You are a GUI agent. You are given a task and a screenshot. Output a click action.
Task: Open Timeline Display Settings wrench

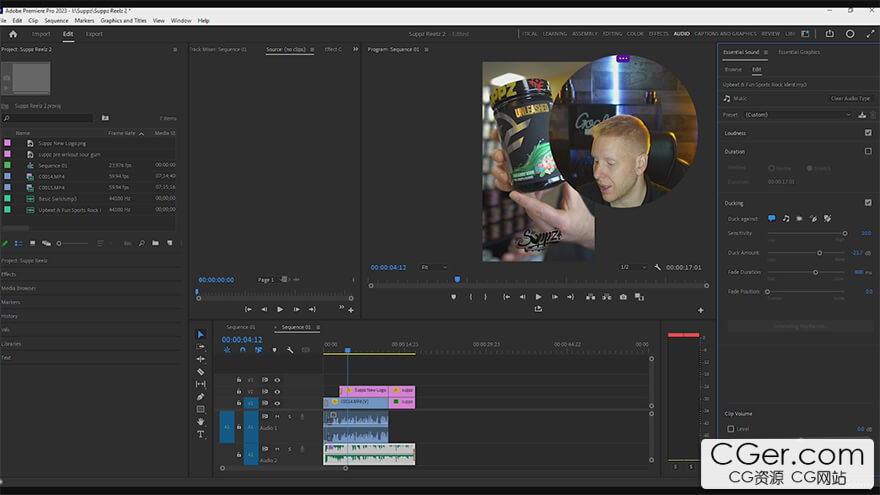290,350
